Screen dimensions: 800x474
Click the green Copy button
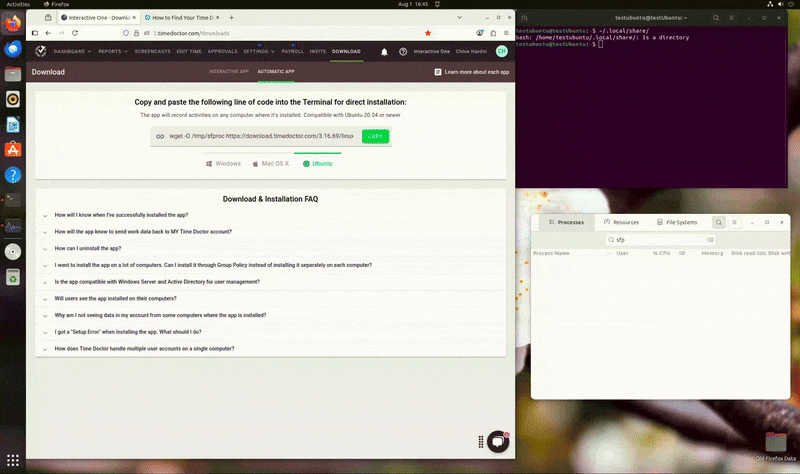(x=375, y=136)
